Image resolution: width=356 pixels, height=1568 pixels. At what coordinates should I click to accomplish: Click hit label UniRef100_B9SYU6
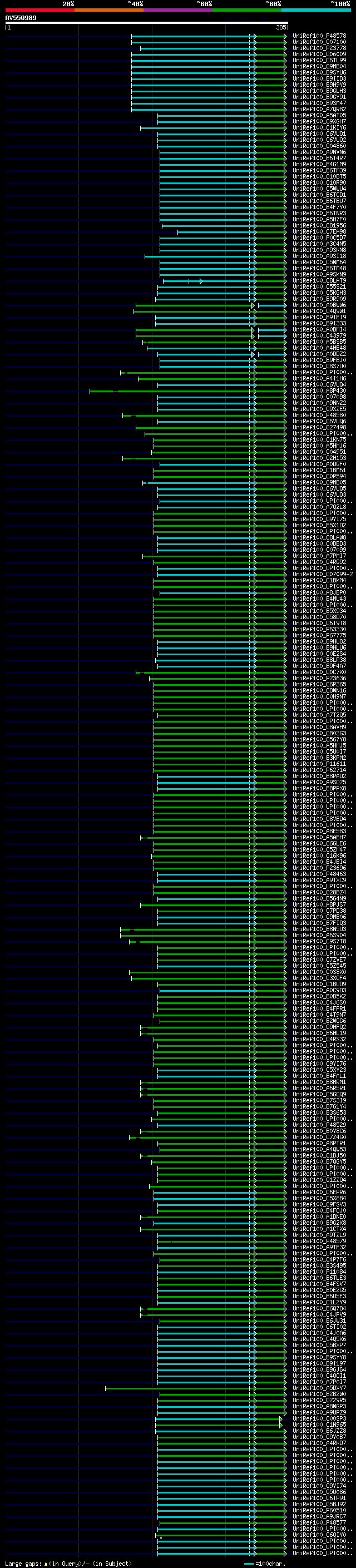pos(319,72)
